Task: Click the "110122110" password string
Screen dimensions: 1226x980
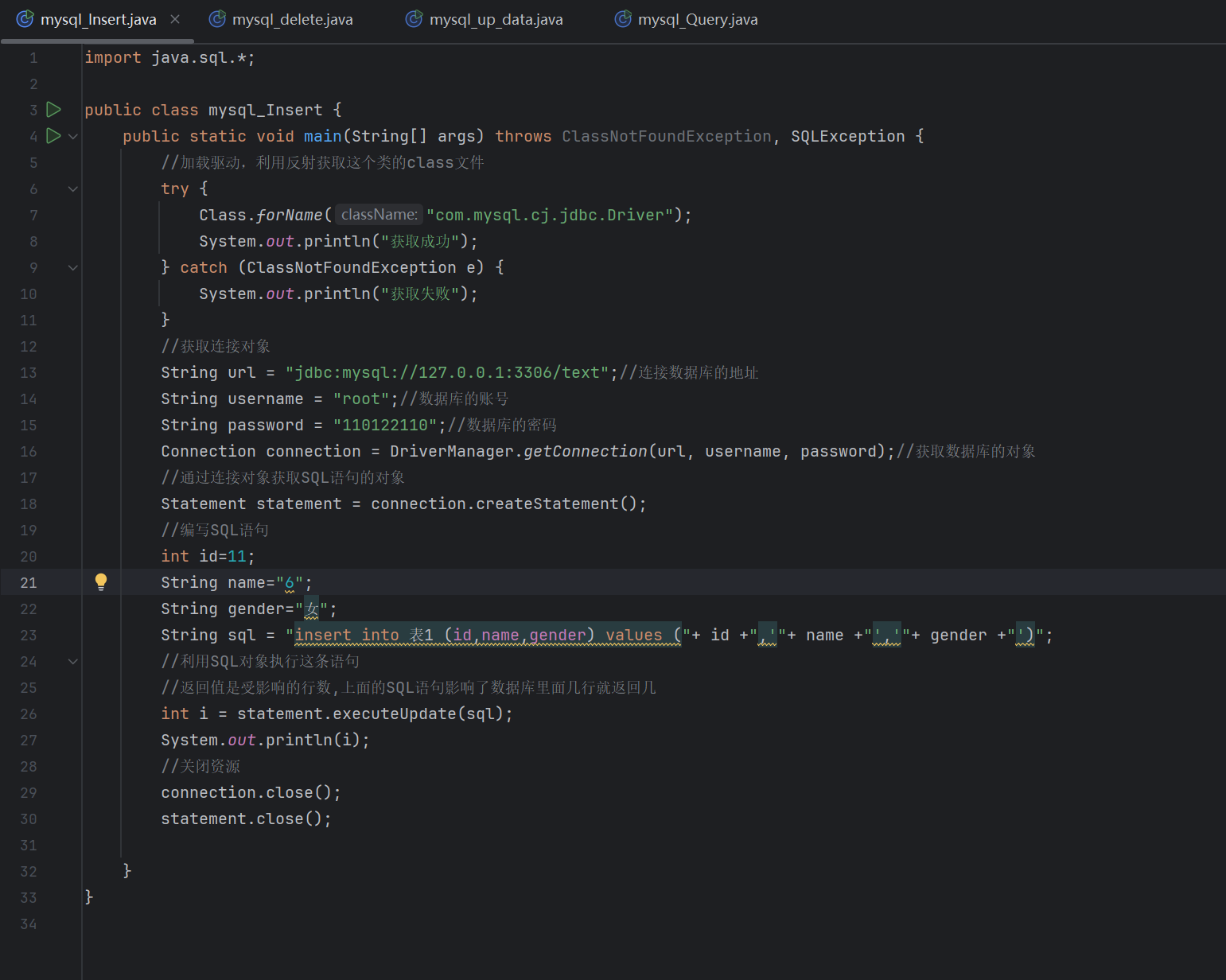Action: pyautogui.click(x=385, y=426)
